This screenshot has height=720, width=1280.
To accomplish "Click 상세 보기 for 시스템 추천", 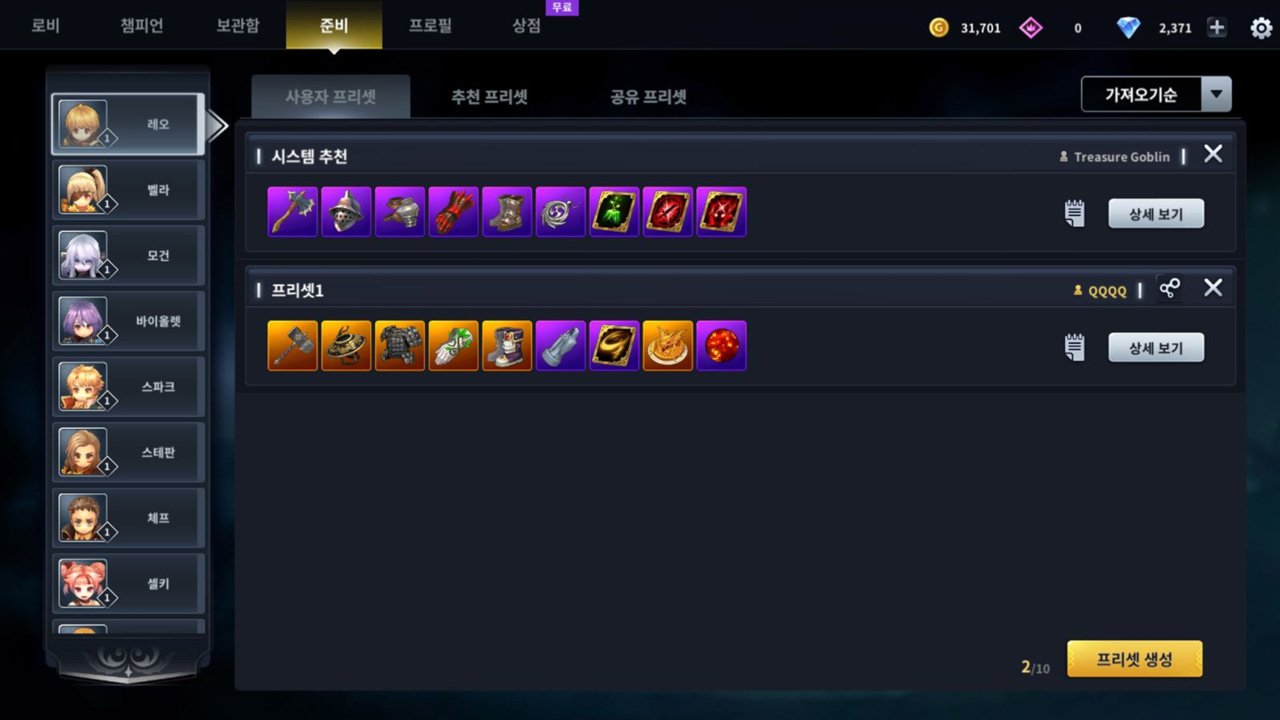I will (1156, 213).
